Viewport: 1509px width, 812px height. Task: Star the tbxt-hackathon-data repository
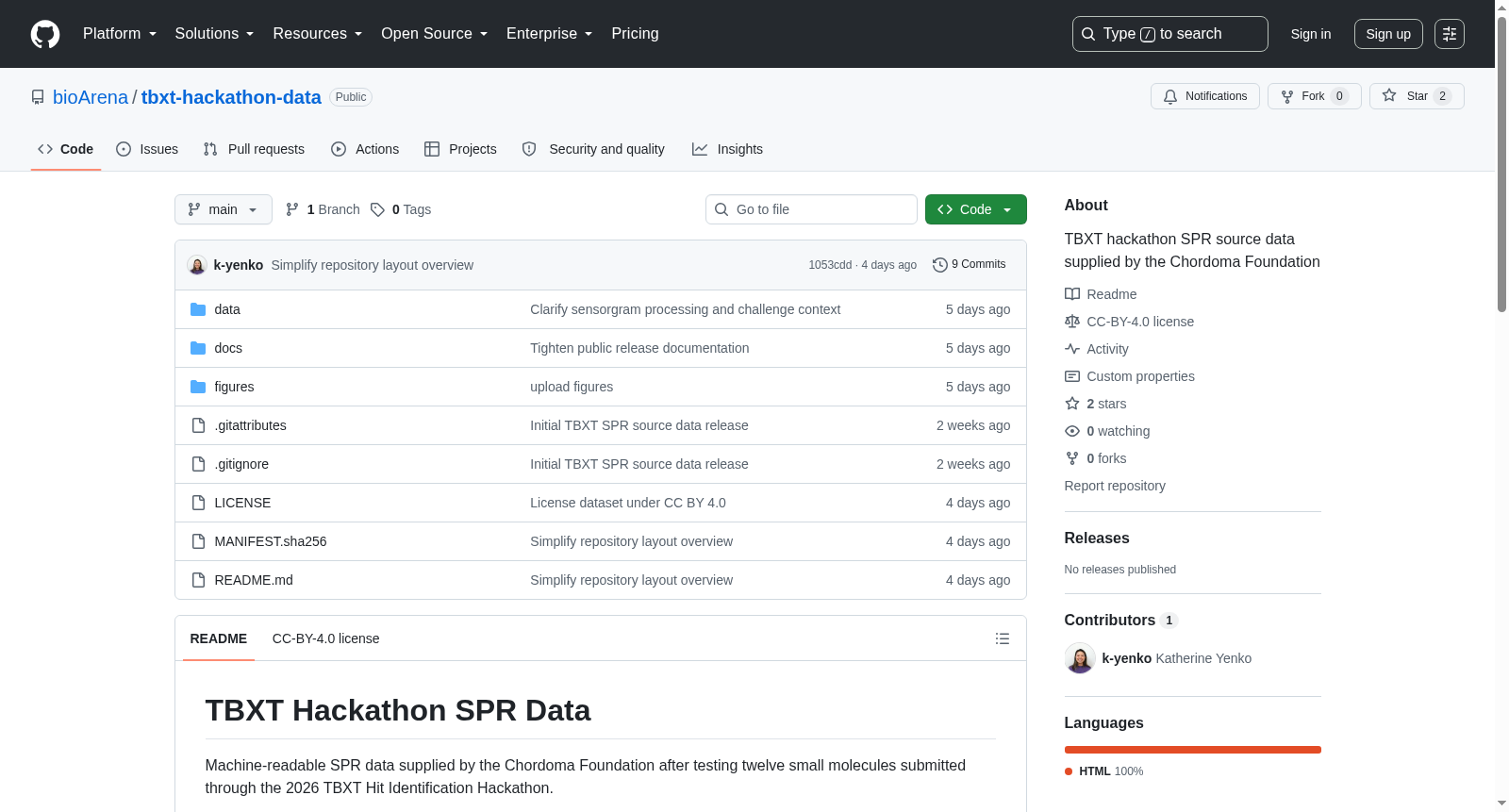click(1416, 96)
